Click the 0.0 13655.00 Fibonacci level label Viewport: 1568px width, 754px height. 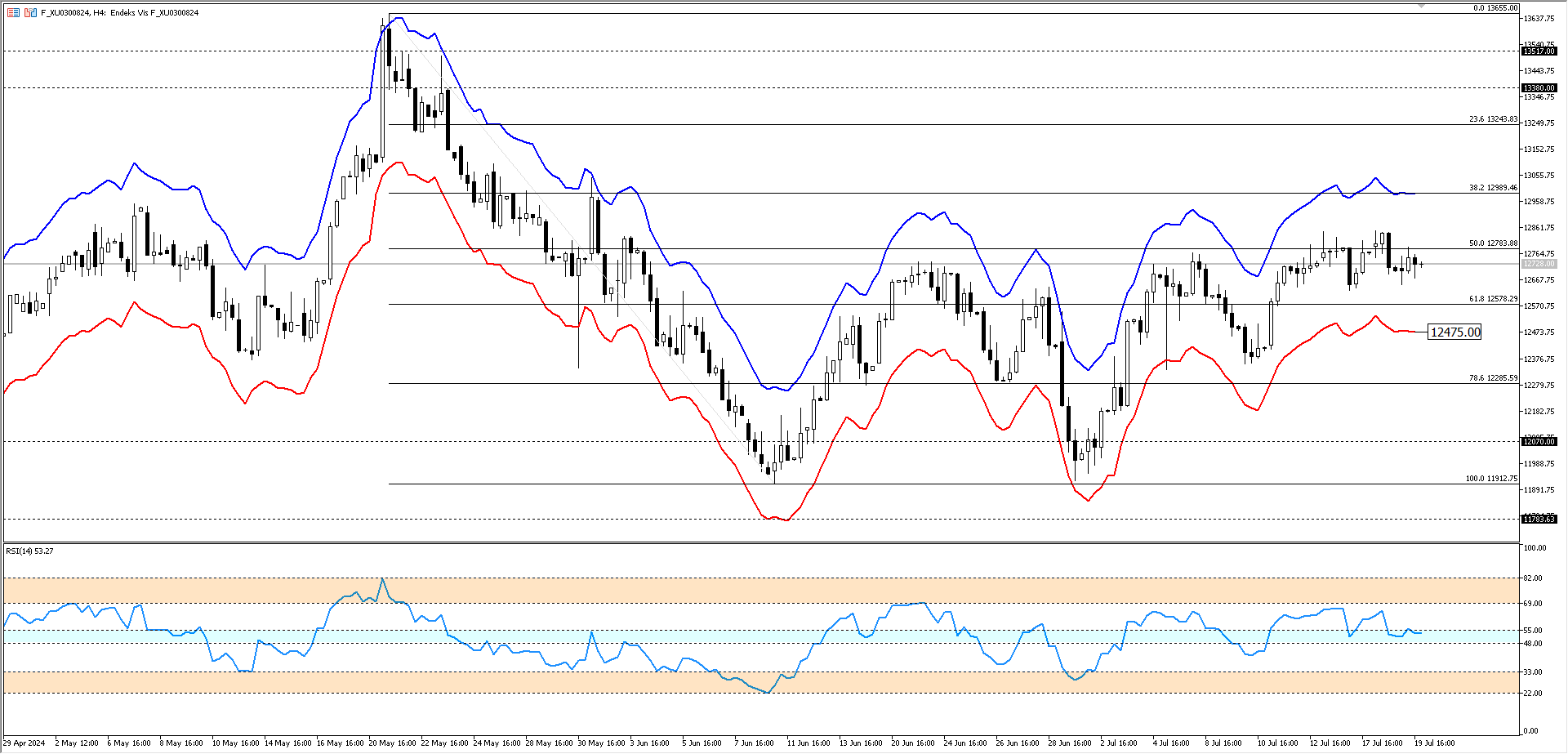coord(1495,8)
